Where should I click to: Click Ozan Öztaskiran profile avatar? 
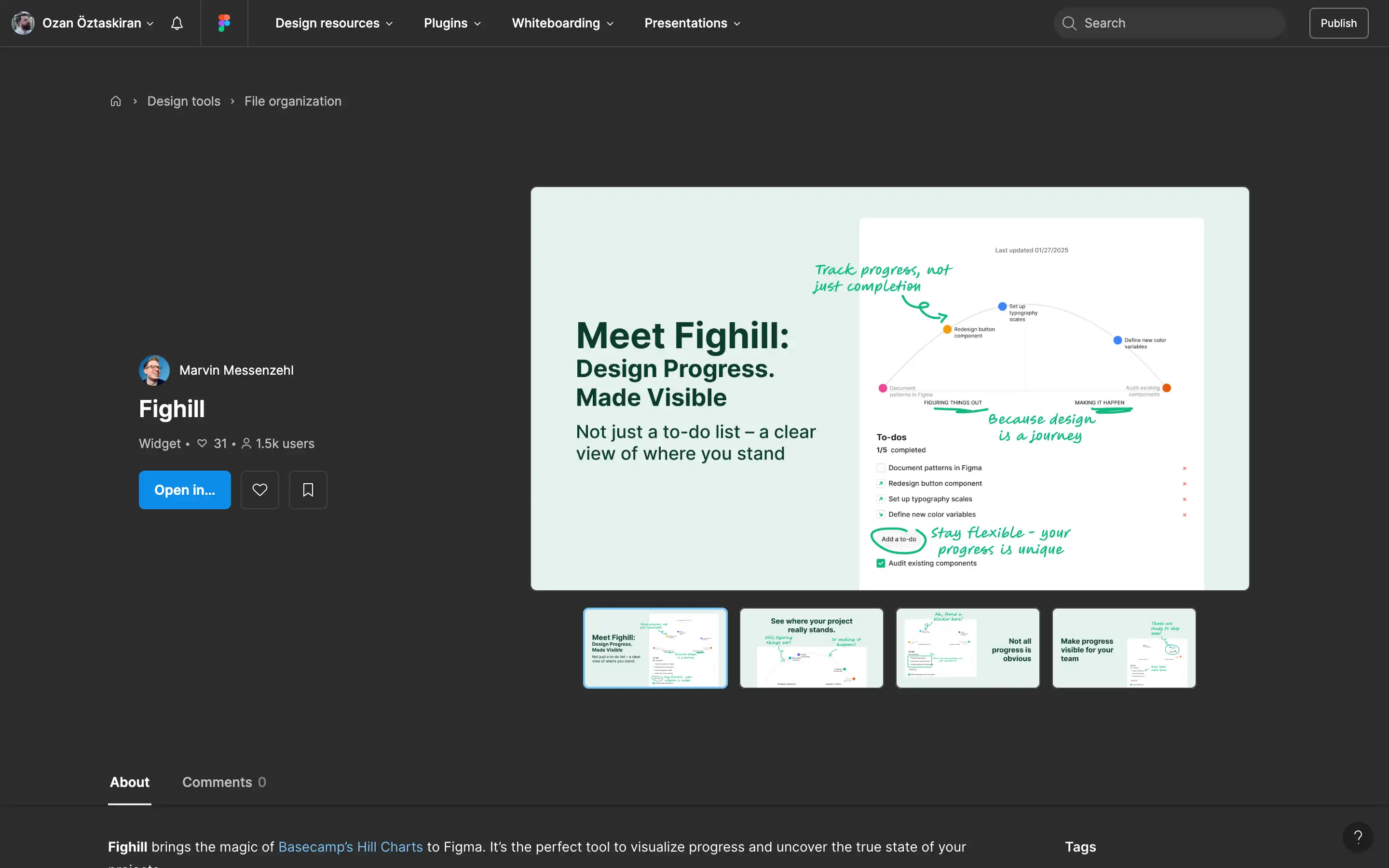pos(23,23)
